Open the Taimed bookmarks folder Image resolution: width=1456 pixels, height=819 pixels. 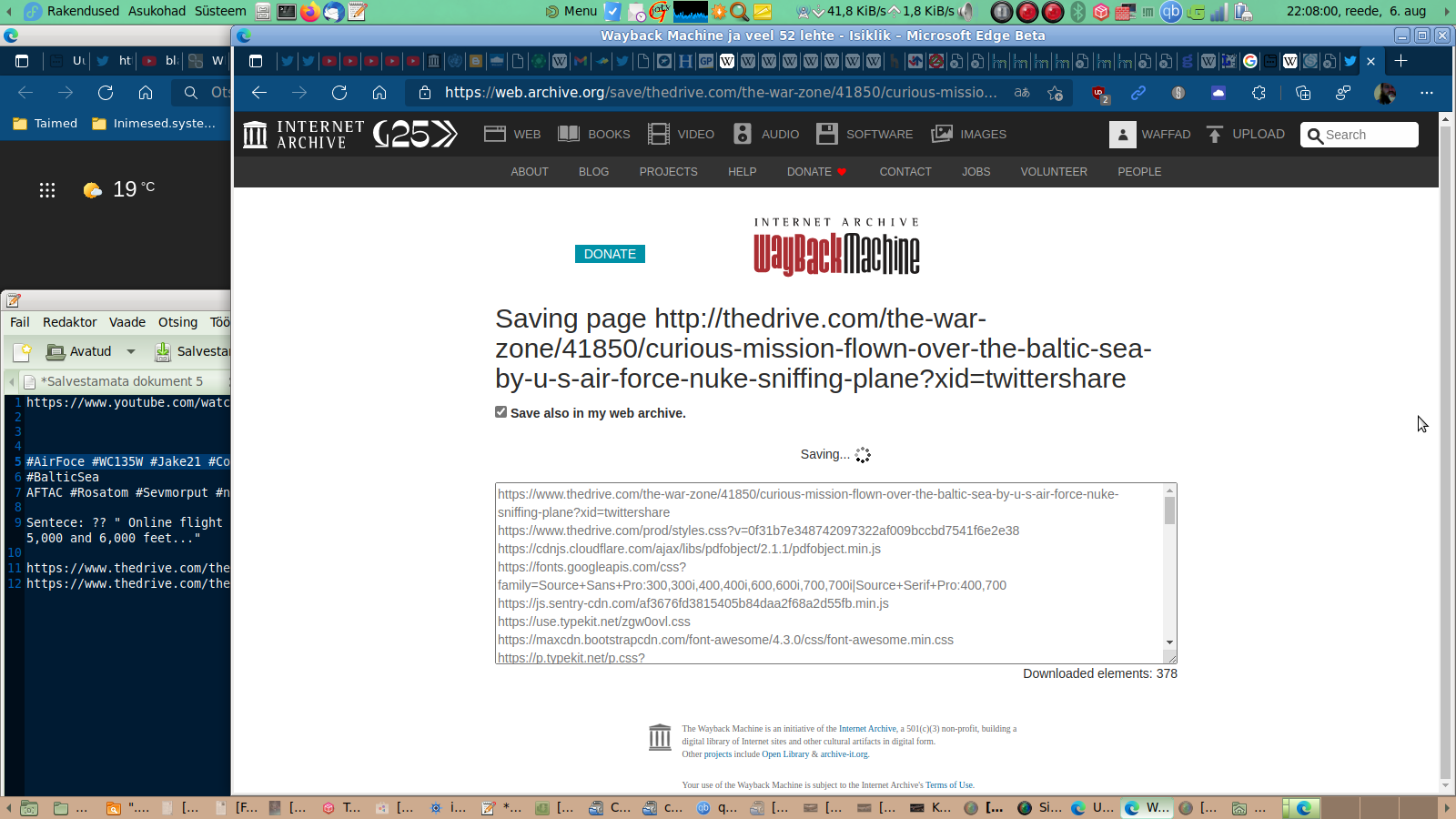tap(45, 124)
